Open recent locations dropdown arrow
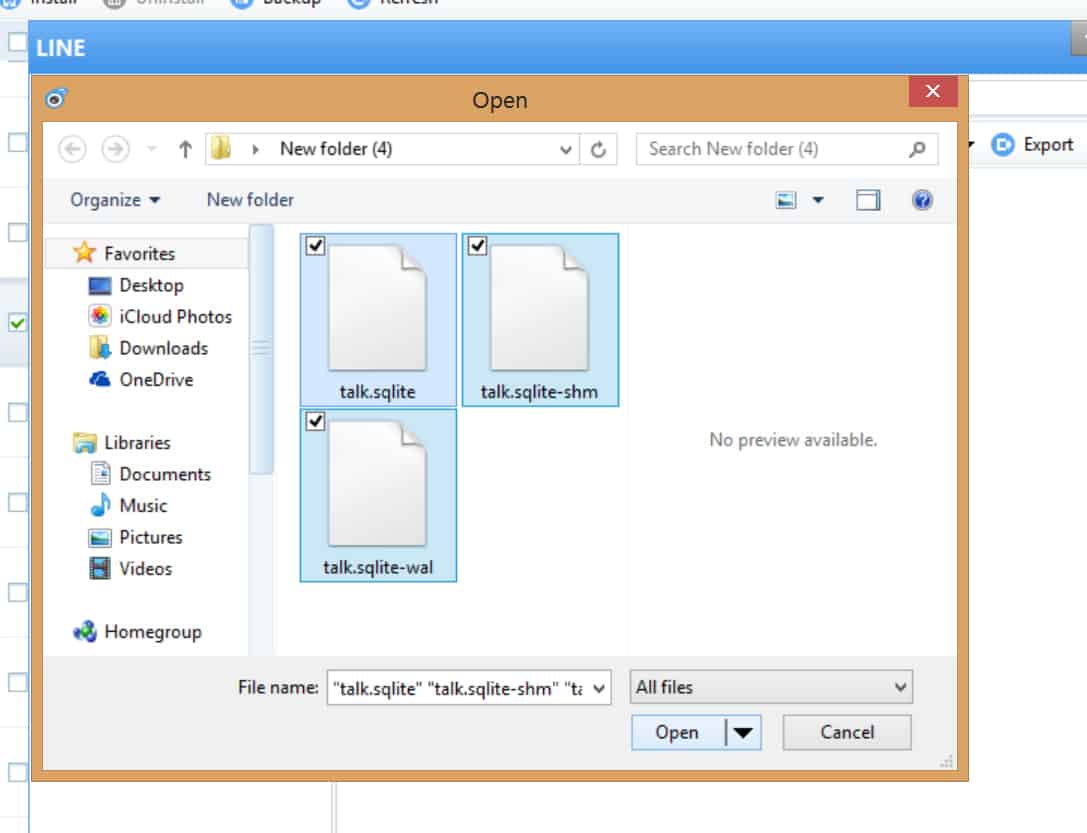 (152, 149)
